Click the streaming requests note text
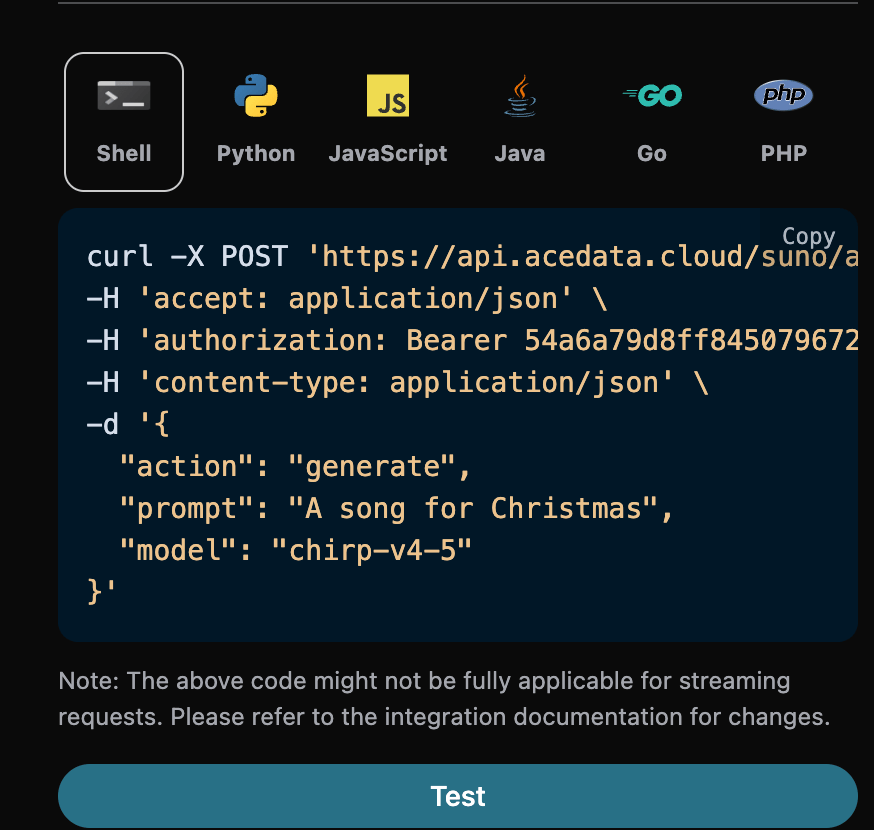Image resolution: width=874 pixels, height=830 pixels. 444,699
